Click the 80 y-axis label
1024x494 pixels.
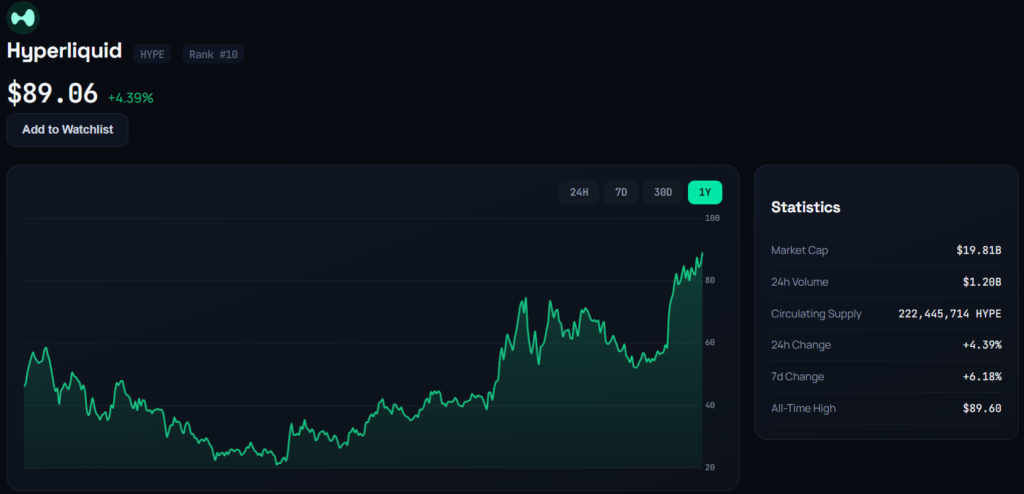[x=710, y=280]
